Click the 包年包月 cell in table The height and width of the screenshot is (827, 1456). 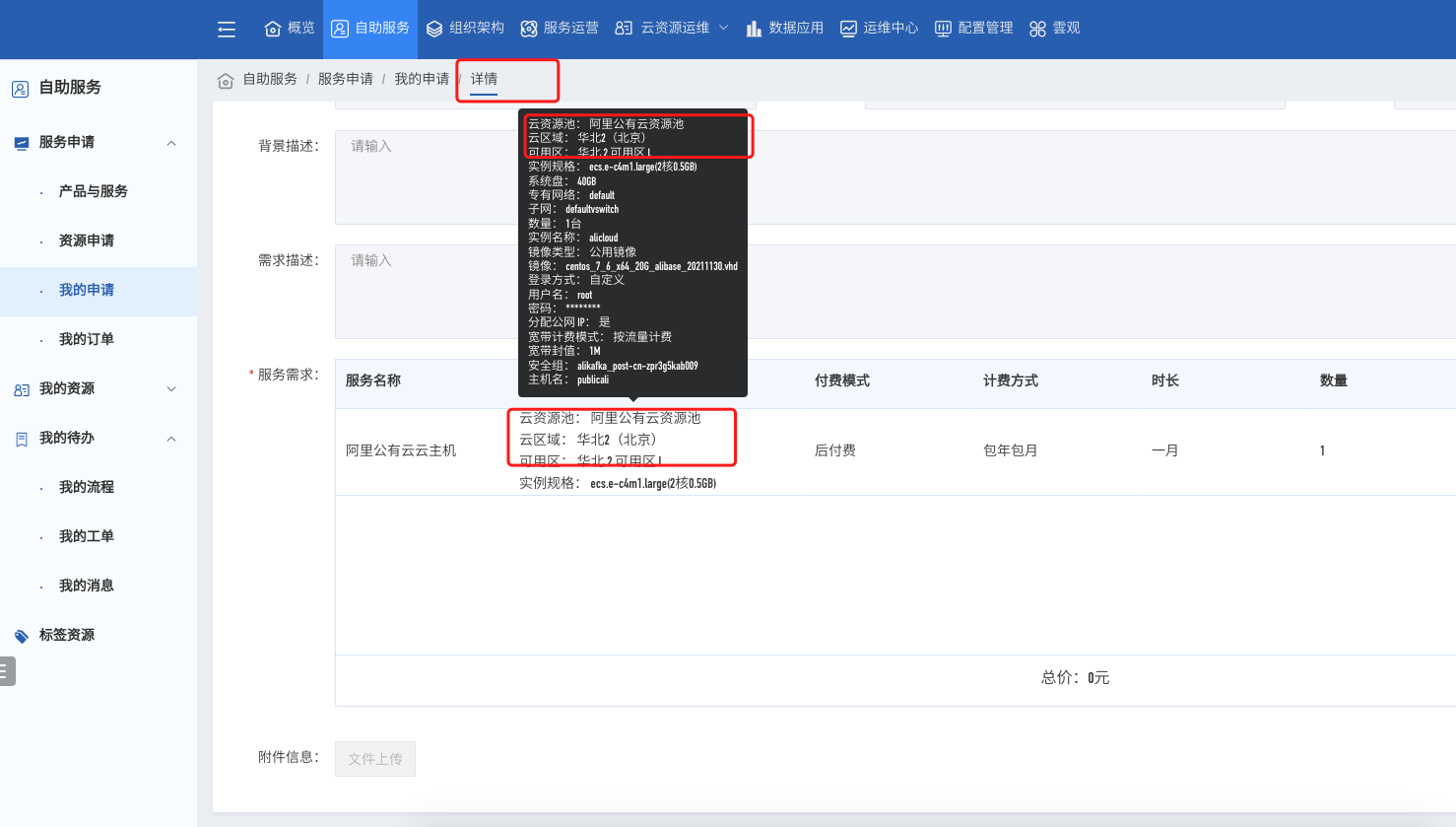[1011, 450]
